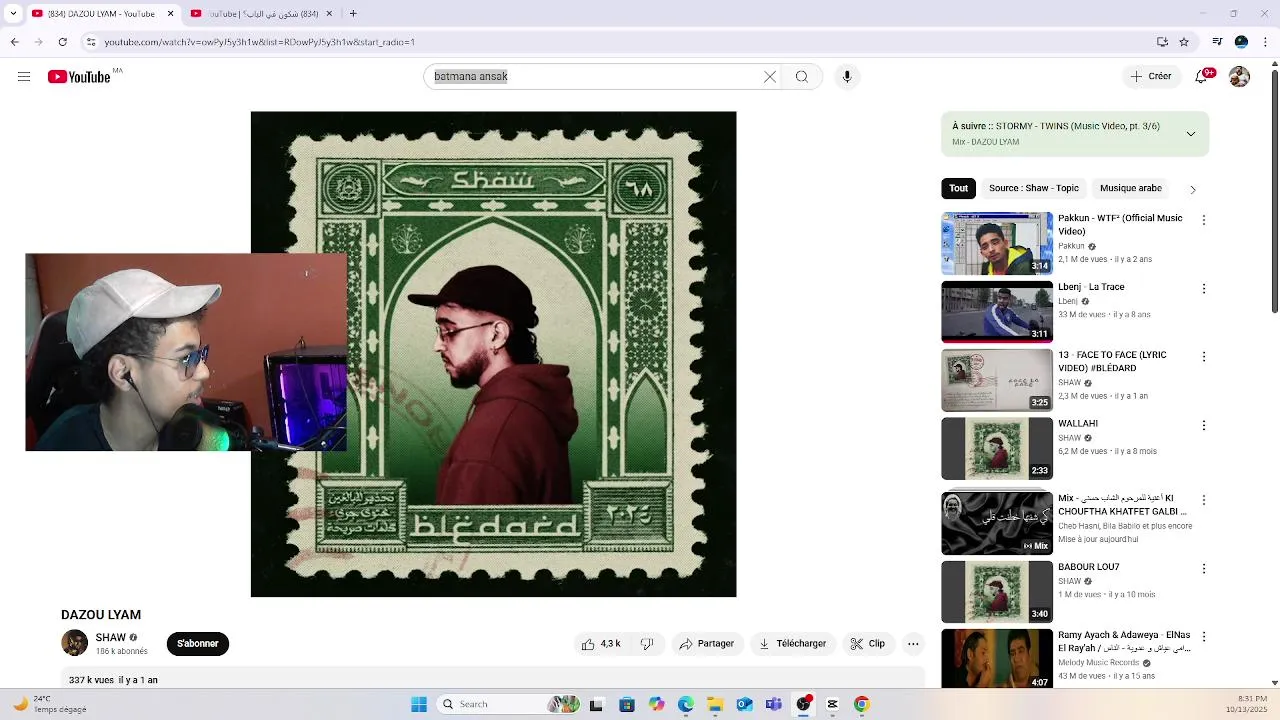This screenshot has width=1280, height=720.
Task: Open more actions ellipsis under video
Action: point(913,644)
